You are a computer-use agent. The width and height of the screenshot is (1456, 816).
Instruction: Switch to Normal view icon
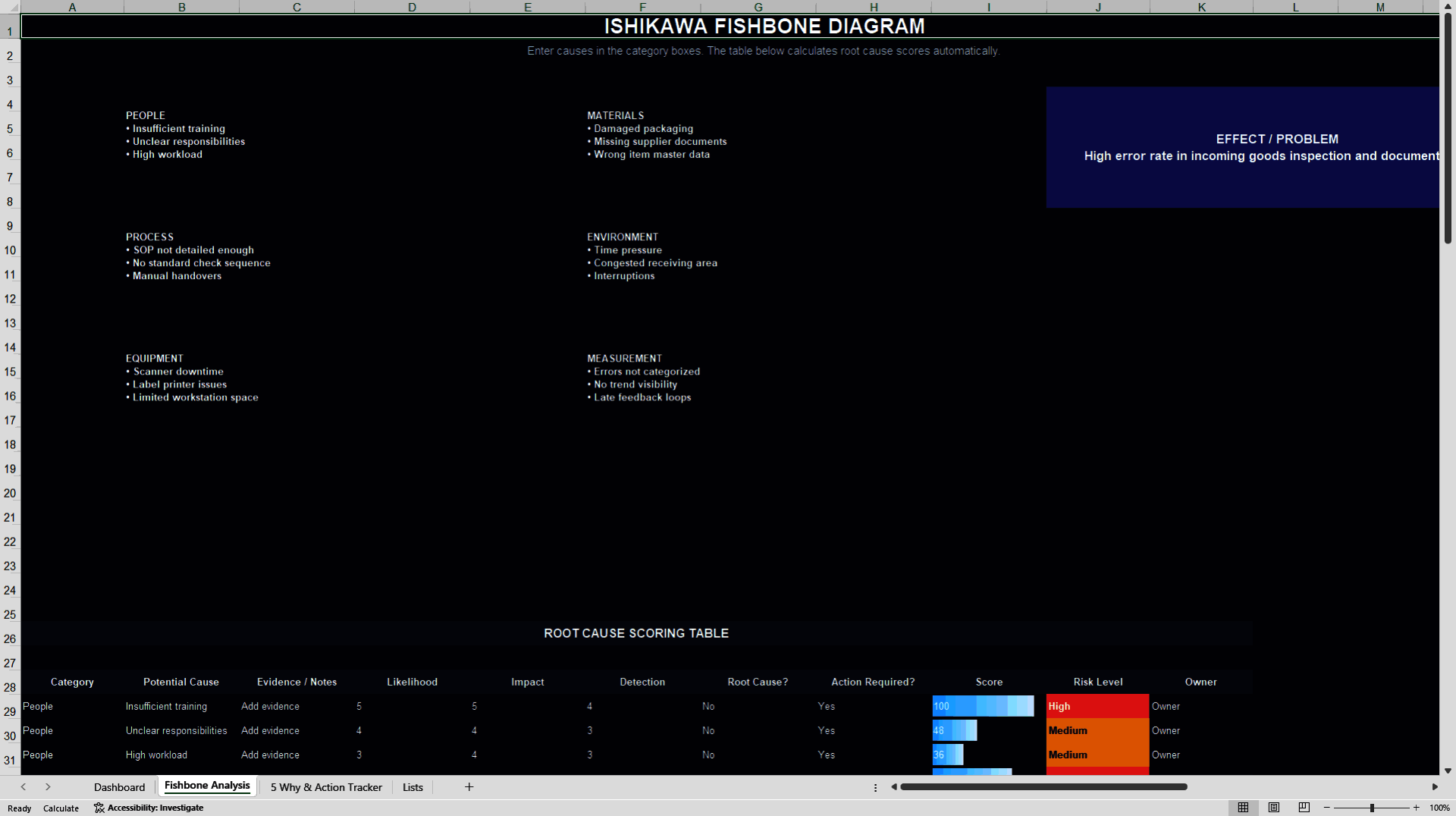tap(1243, 808)
